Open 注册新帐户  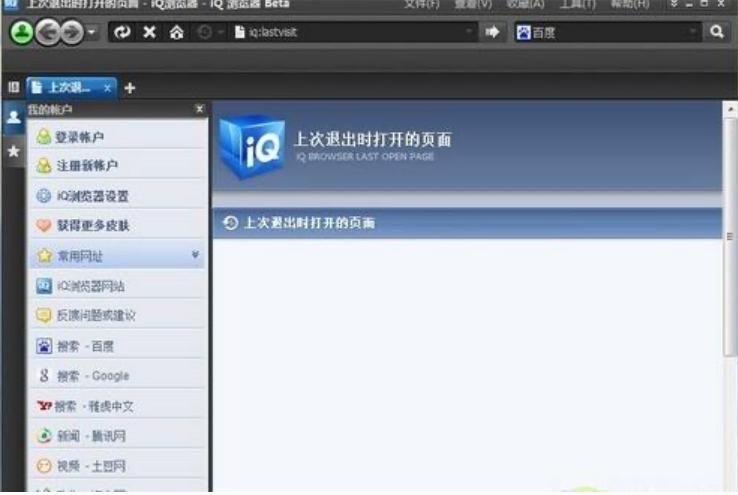pyautogui.click(x=118, y=166)
